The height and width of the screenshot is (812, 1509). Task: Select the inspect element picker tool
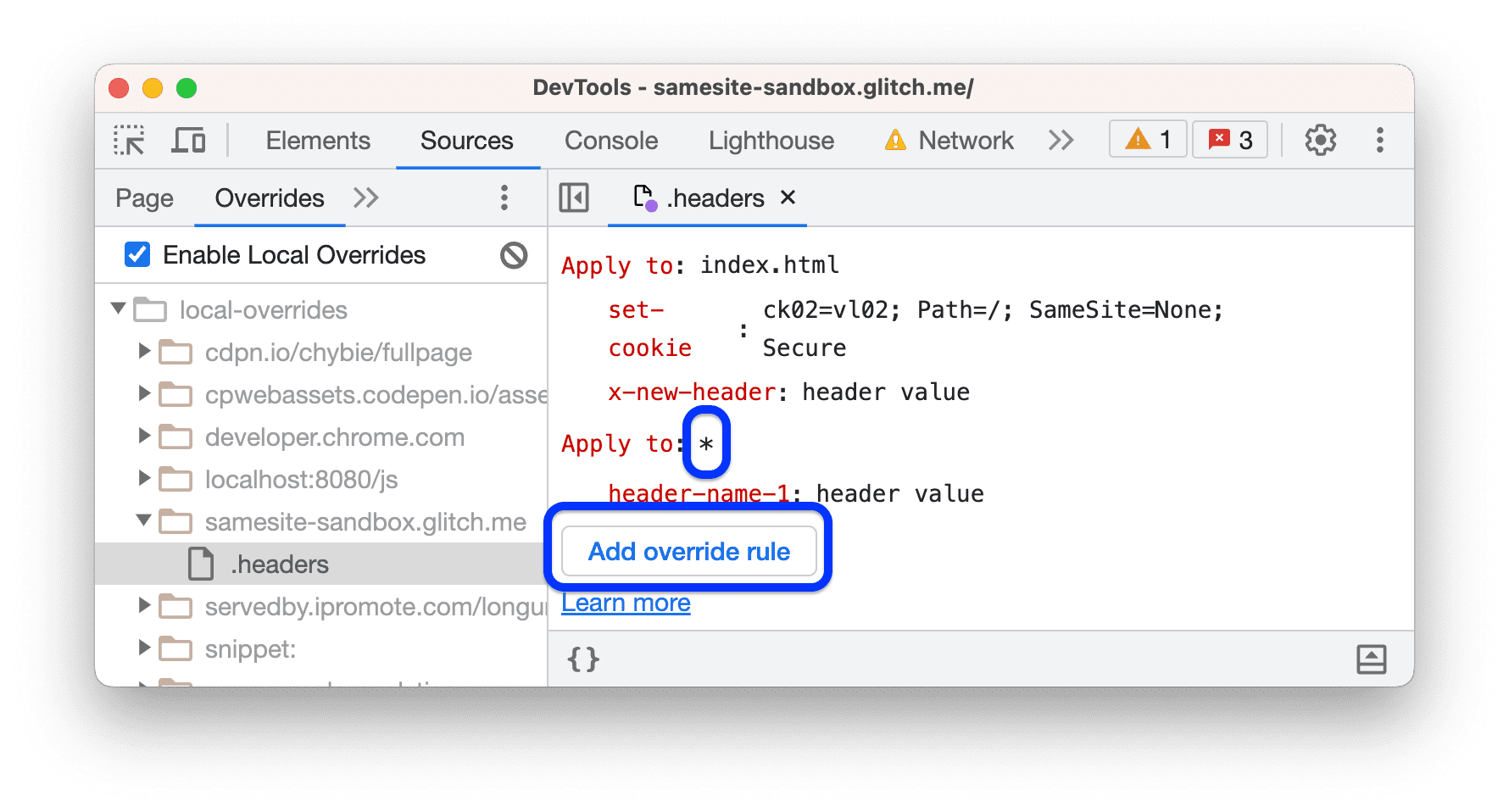pyautogui.click(x=128, y=140)
